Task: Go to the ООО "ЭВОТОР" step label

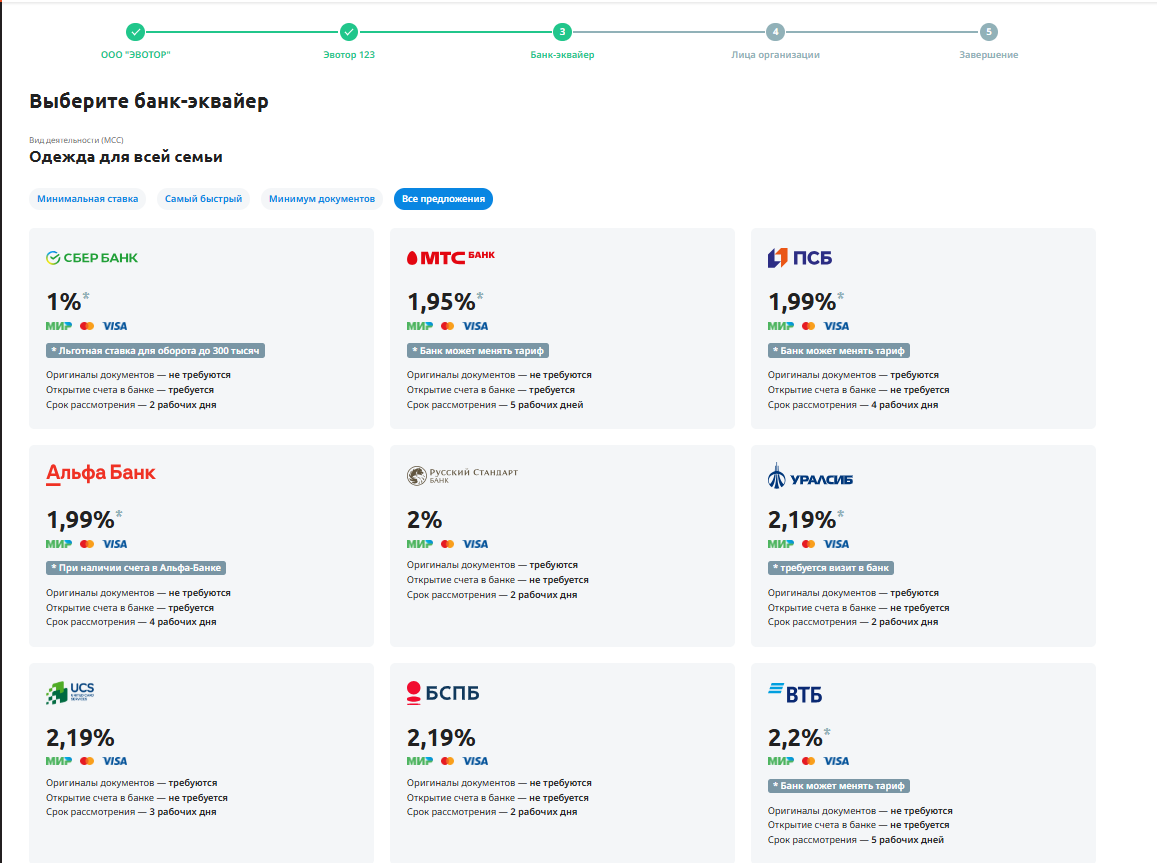Action: coord(136,55)
